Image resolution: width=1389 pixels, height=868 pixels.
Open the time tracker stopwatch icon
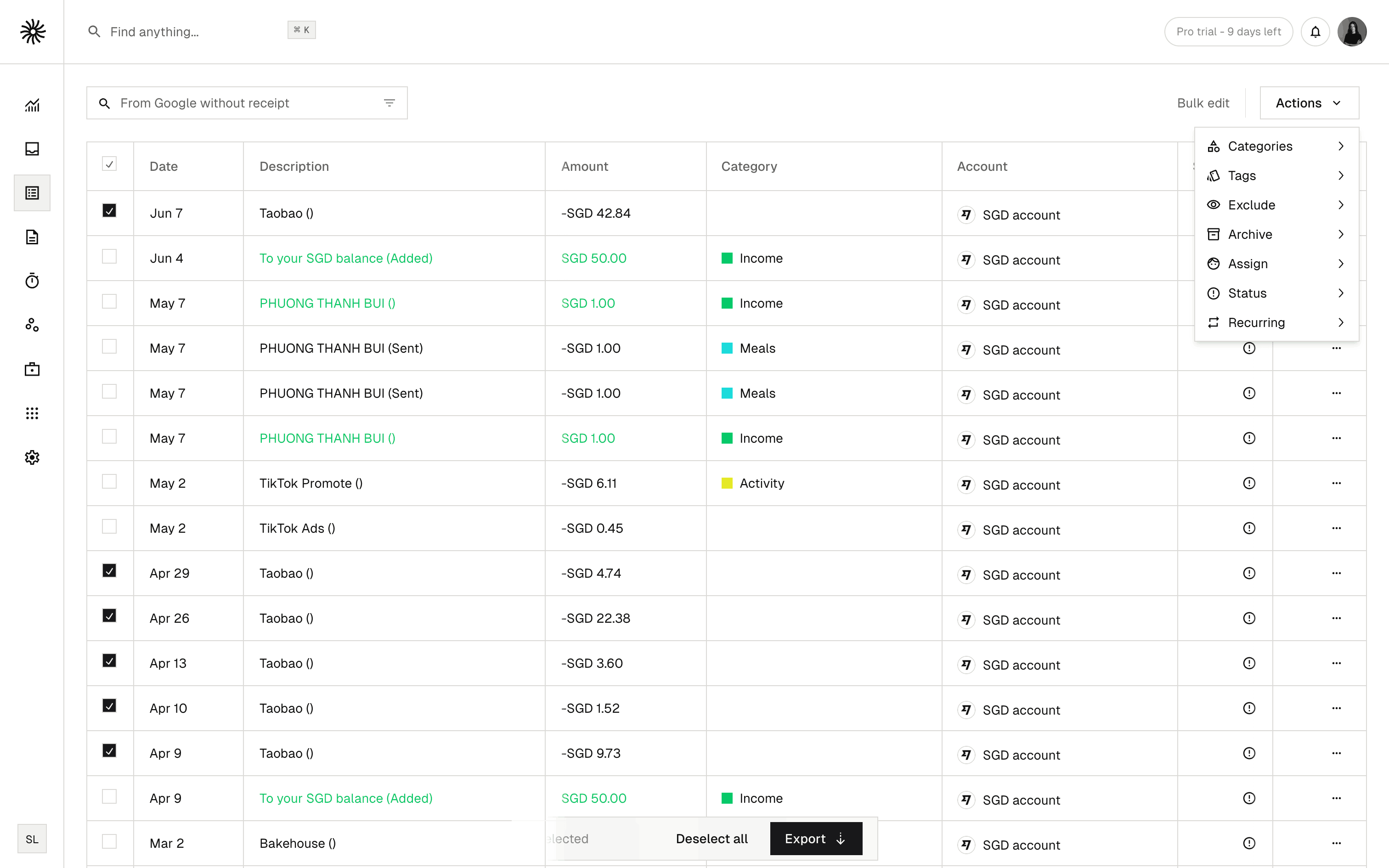[32, 281]
